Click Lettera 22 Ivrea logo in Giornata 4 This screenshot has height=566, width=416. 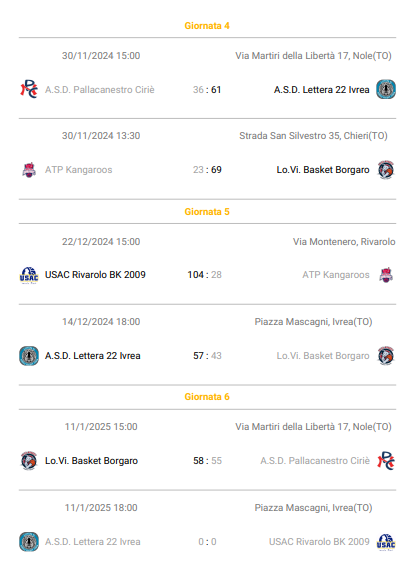point(386,89)
